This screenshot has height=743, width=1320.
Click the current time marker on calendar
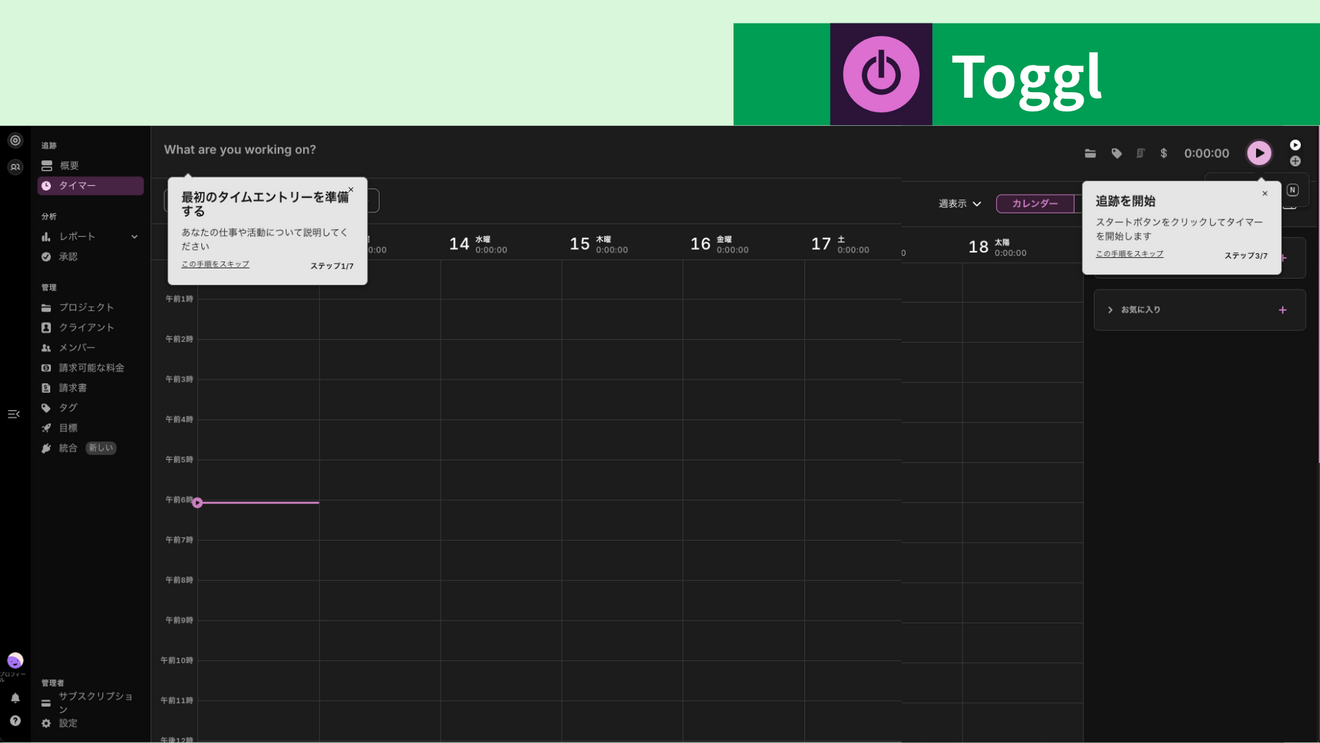[x=197, y=503]
